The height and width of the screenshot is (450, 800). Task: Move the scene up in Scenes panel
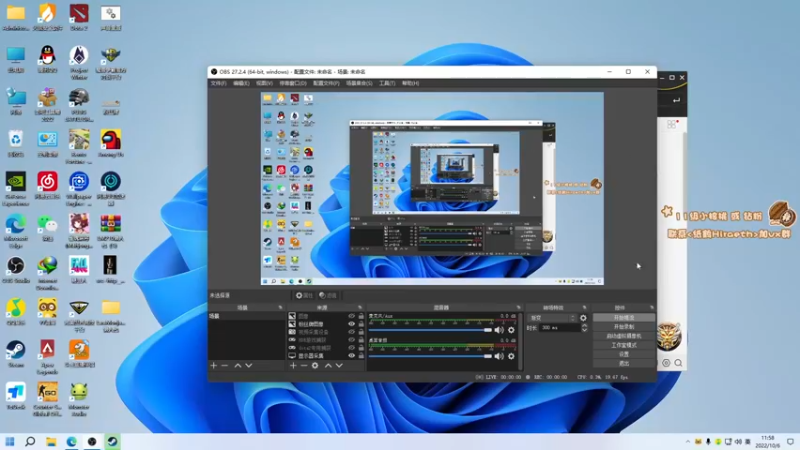[x=238, y=365]
